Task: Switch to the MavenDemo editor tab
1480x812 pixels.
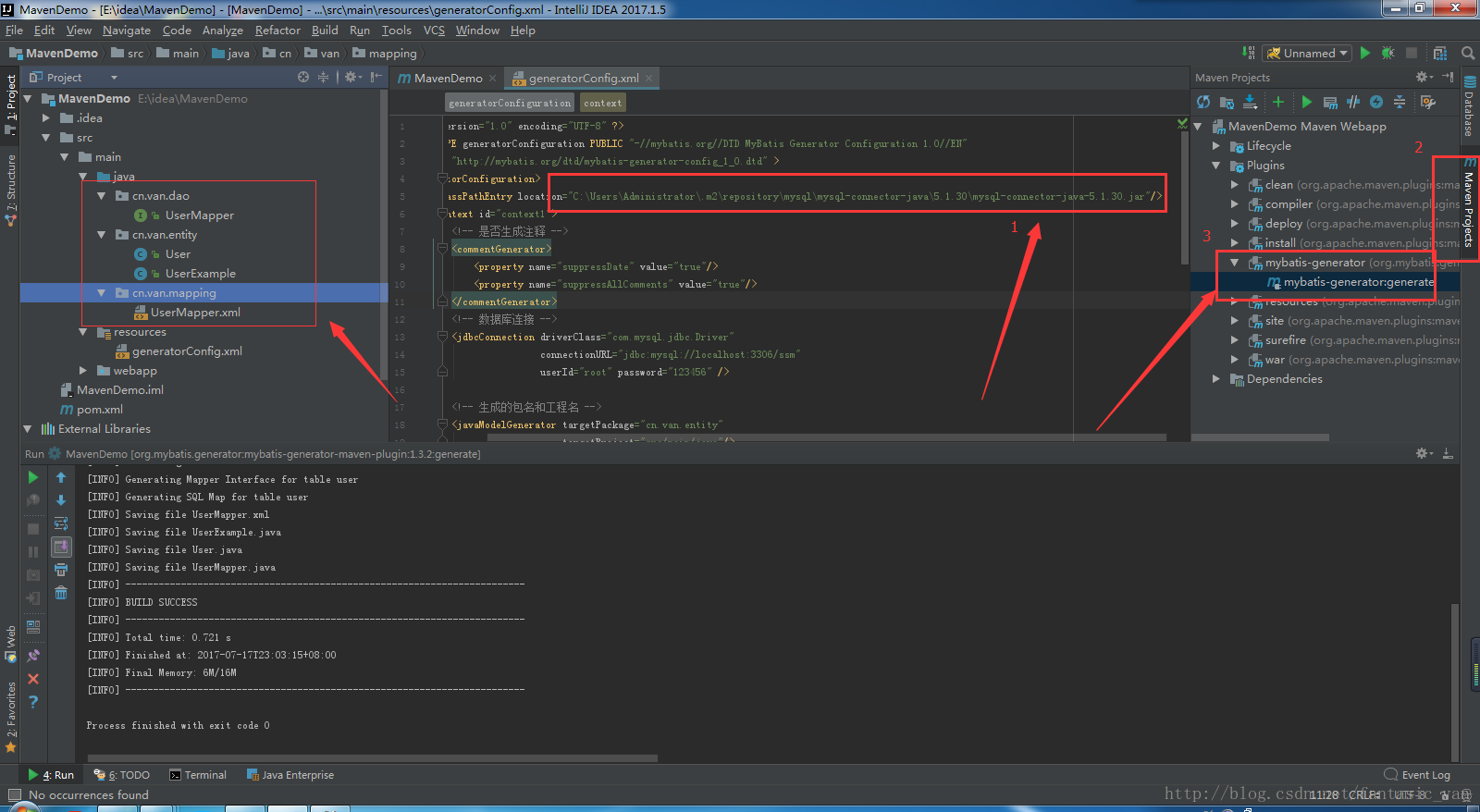Action: [448, 79]
